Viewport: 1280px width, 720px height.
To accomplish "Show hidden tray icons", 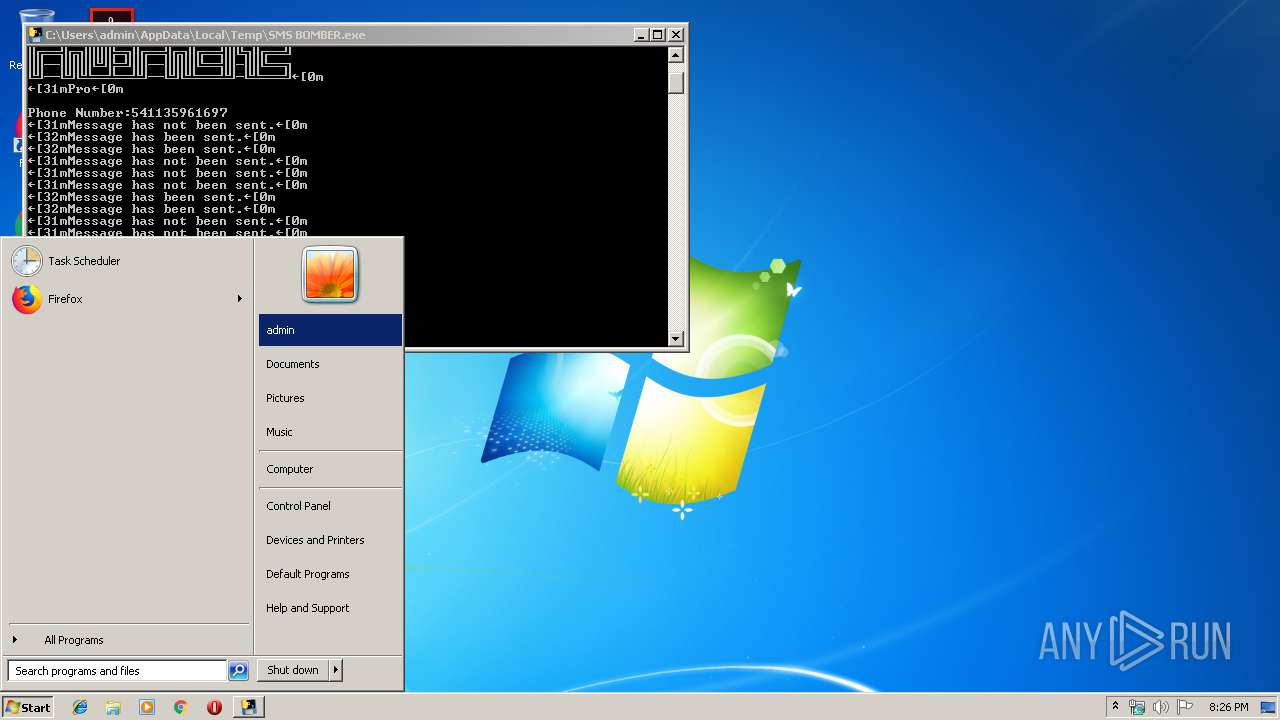I will pyautogui.click(x=1115, y=707).
